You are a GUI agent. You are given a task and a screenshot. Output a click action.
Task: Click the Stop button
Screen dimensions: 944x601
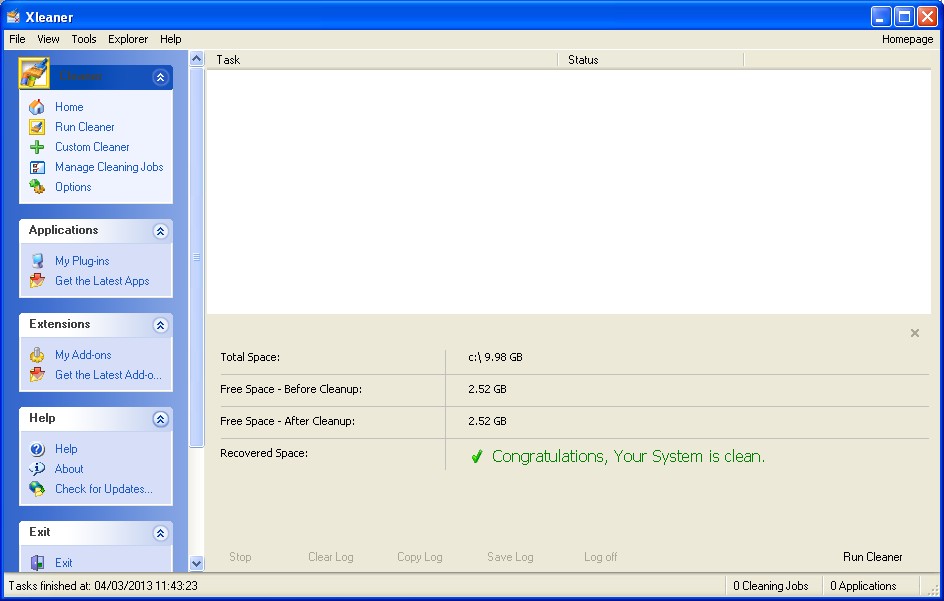coord(240,557)
